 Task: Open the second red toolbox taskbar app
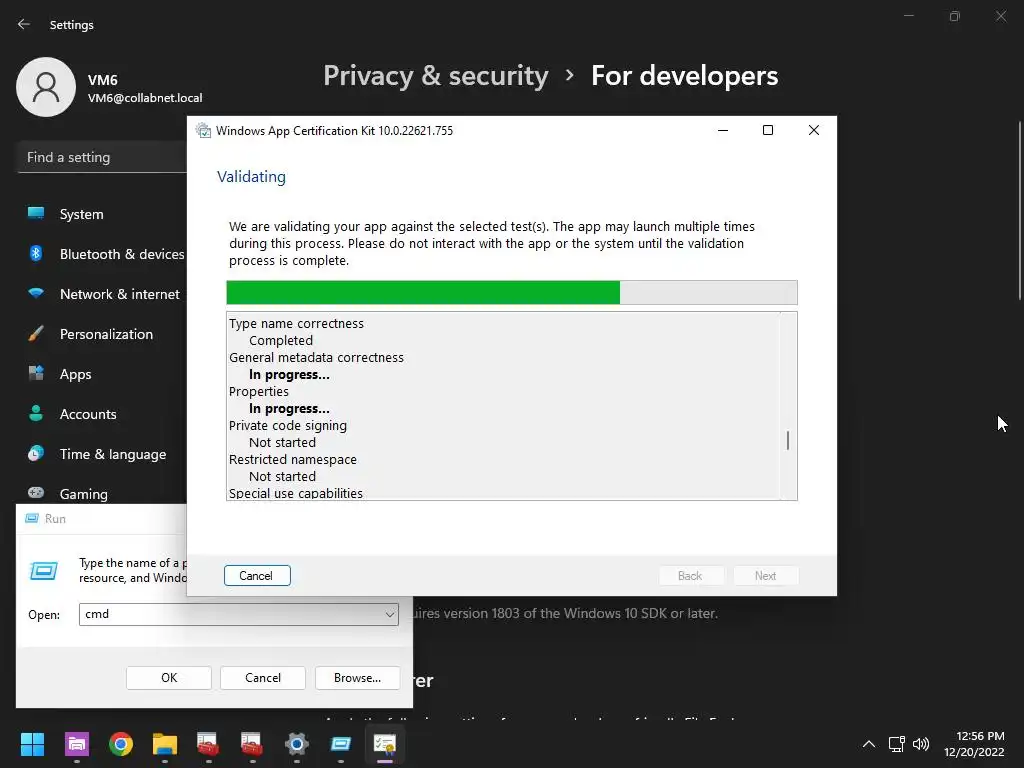[x=251, y=744]
